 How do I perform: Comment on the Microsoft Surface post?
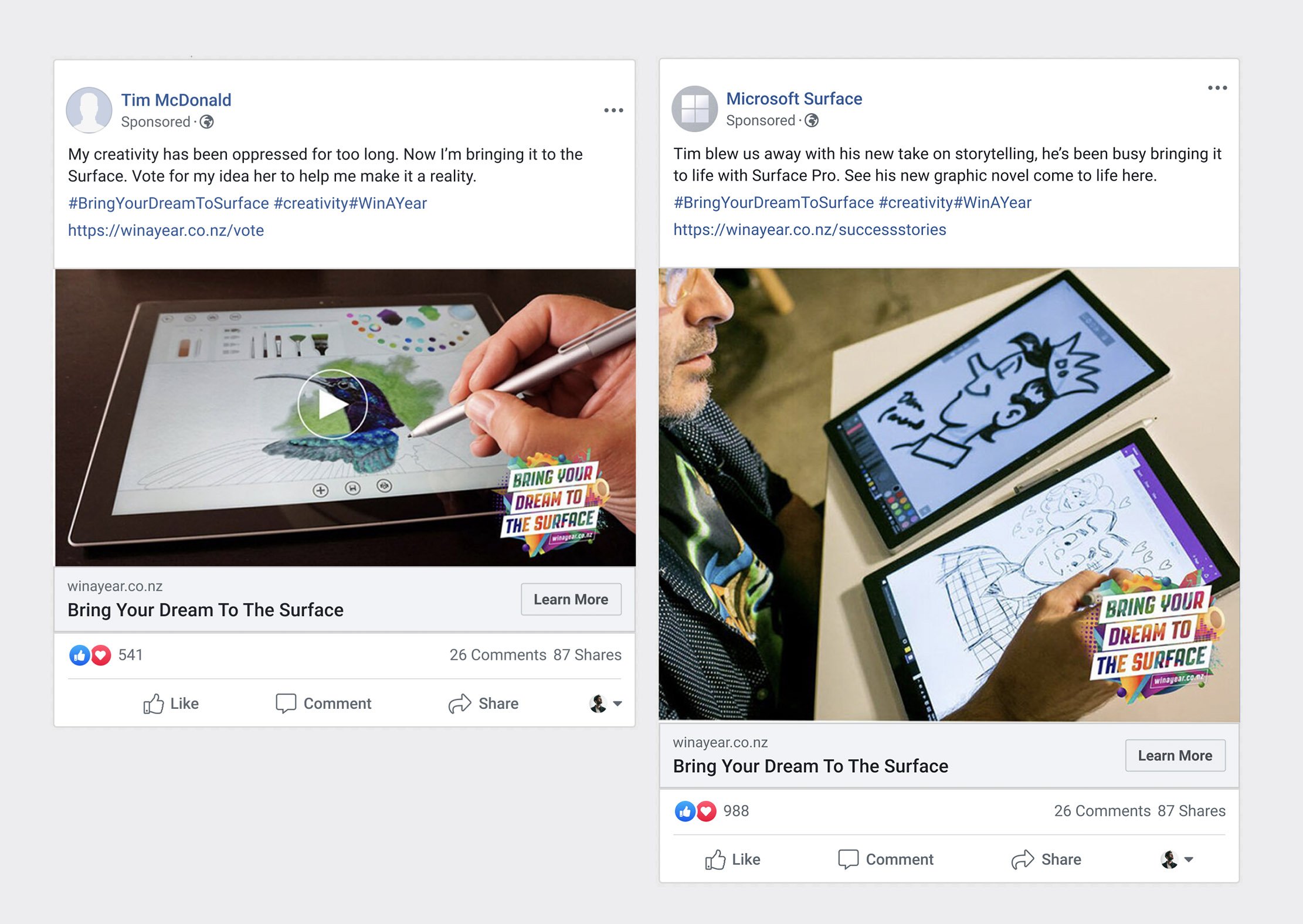[x=885, y=860]
